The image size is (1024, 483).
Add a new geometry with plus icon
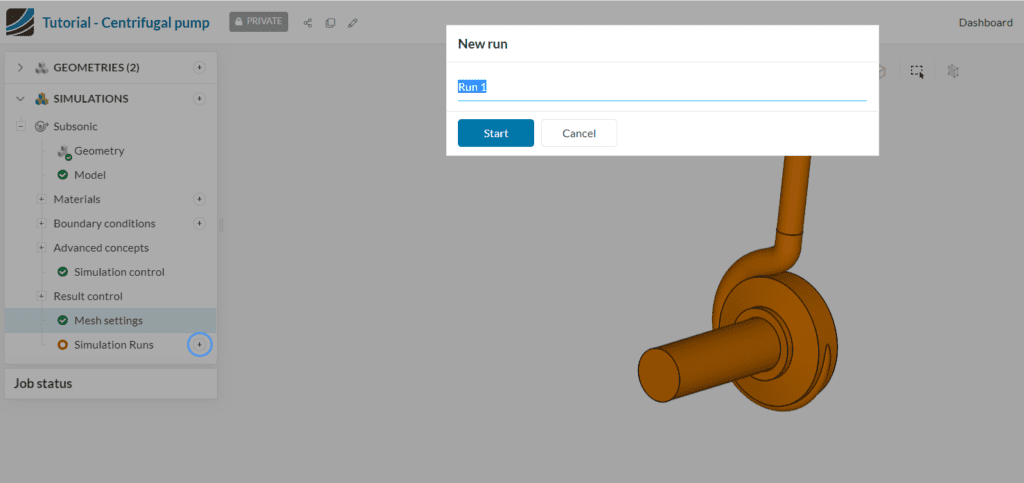[199, 68]
